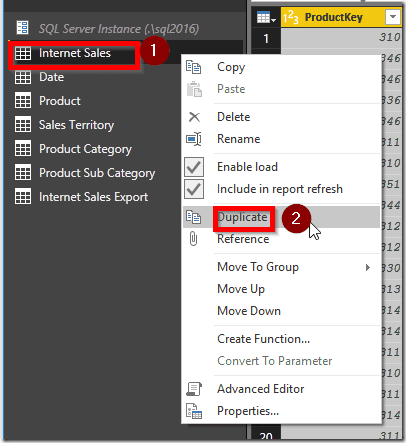
Task: Choose Move To Group menu entry
Action: click(x=281, y=267)
